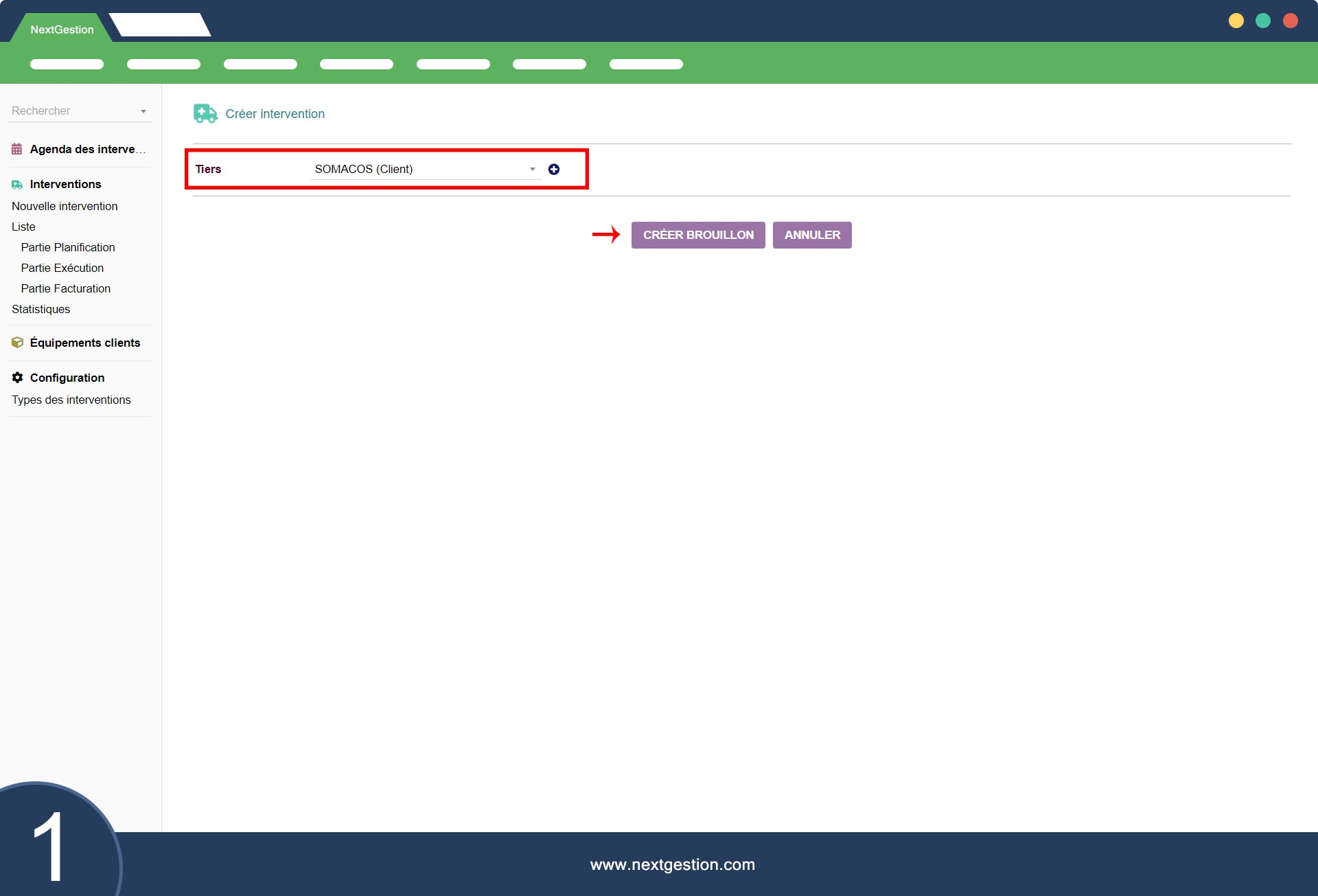Viewport: 1318px width, 896px height.
Task: Open Nouvelle intervention in the sidebar
Action: click(x=65, y=206)
